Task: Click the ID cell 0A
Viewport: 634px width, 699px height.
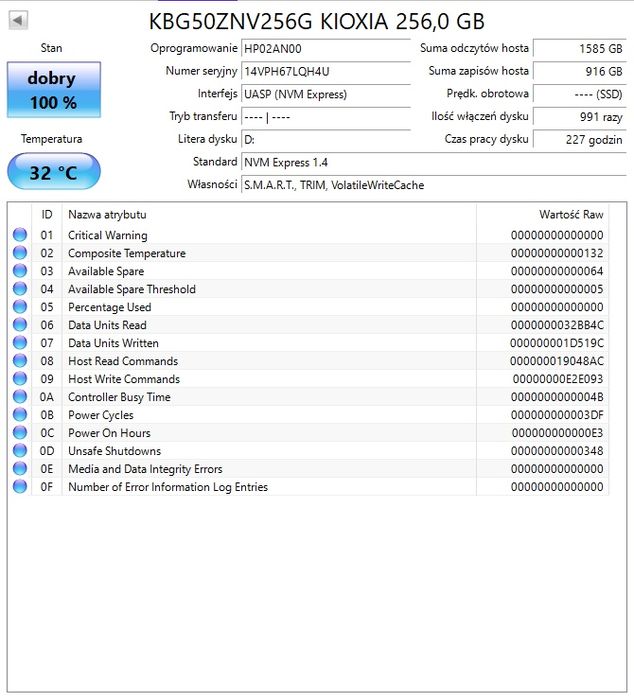Action: coord(46,397)
